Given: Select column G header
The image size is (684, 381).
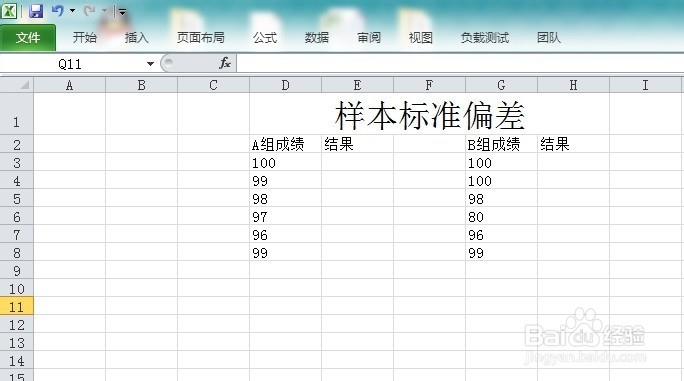Looking at the screenshot, I should pyautogui.click(x=501, y=85).
